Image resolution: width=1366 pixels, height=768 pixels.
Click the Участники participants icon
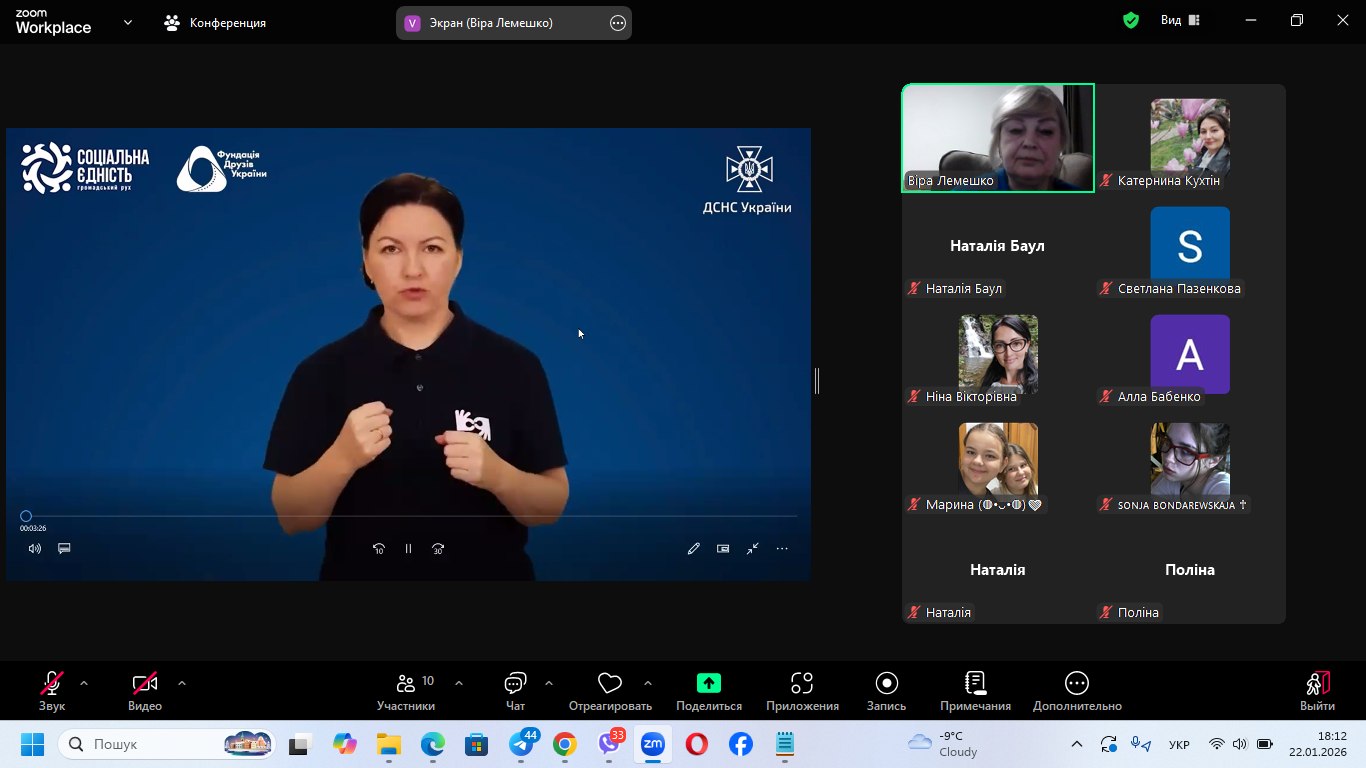[406, 684]
